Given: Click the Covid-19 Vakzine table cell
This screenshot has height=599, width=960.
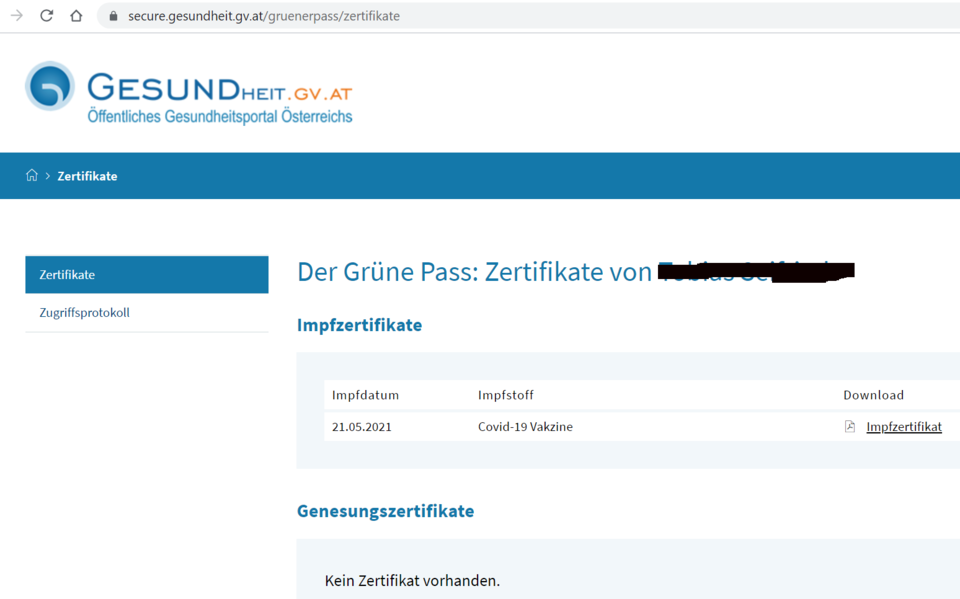Looking at the screenshot, I should pos(525,426).
